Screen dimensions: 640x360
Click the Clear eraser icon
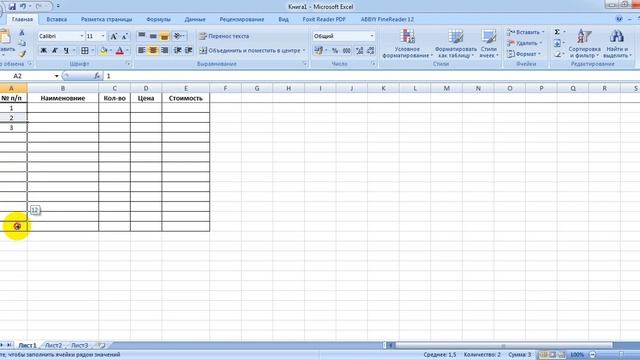[558, 54]
